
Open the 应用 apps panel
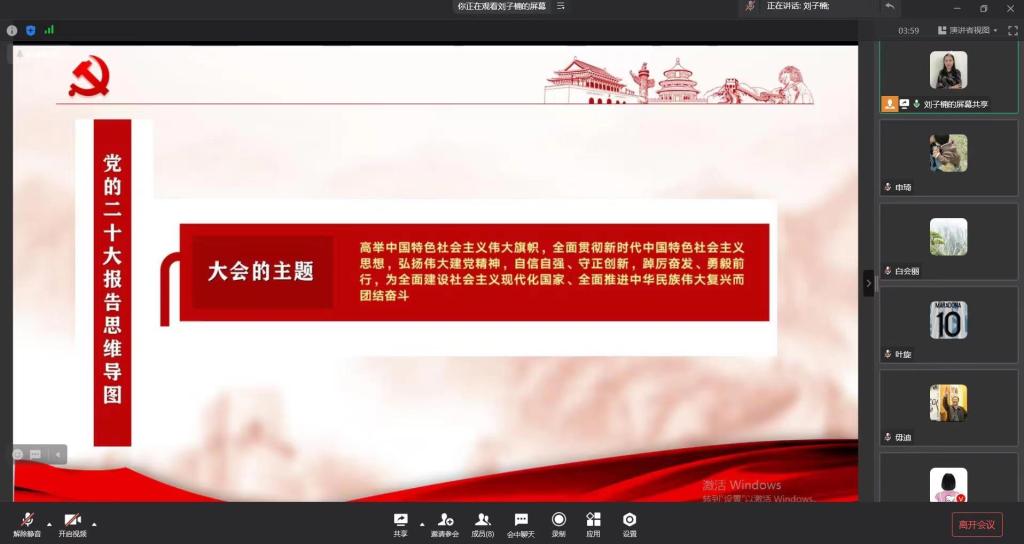coord(593,524)
